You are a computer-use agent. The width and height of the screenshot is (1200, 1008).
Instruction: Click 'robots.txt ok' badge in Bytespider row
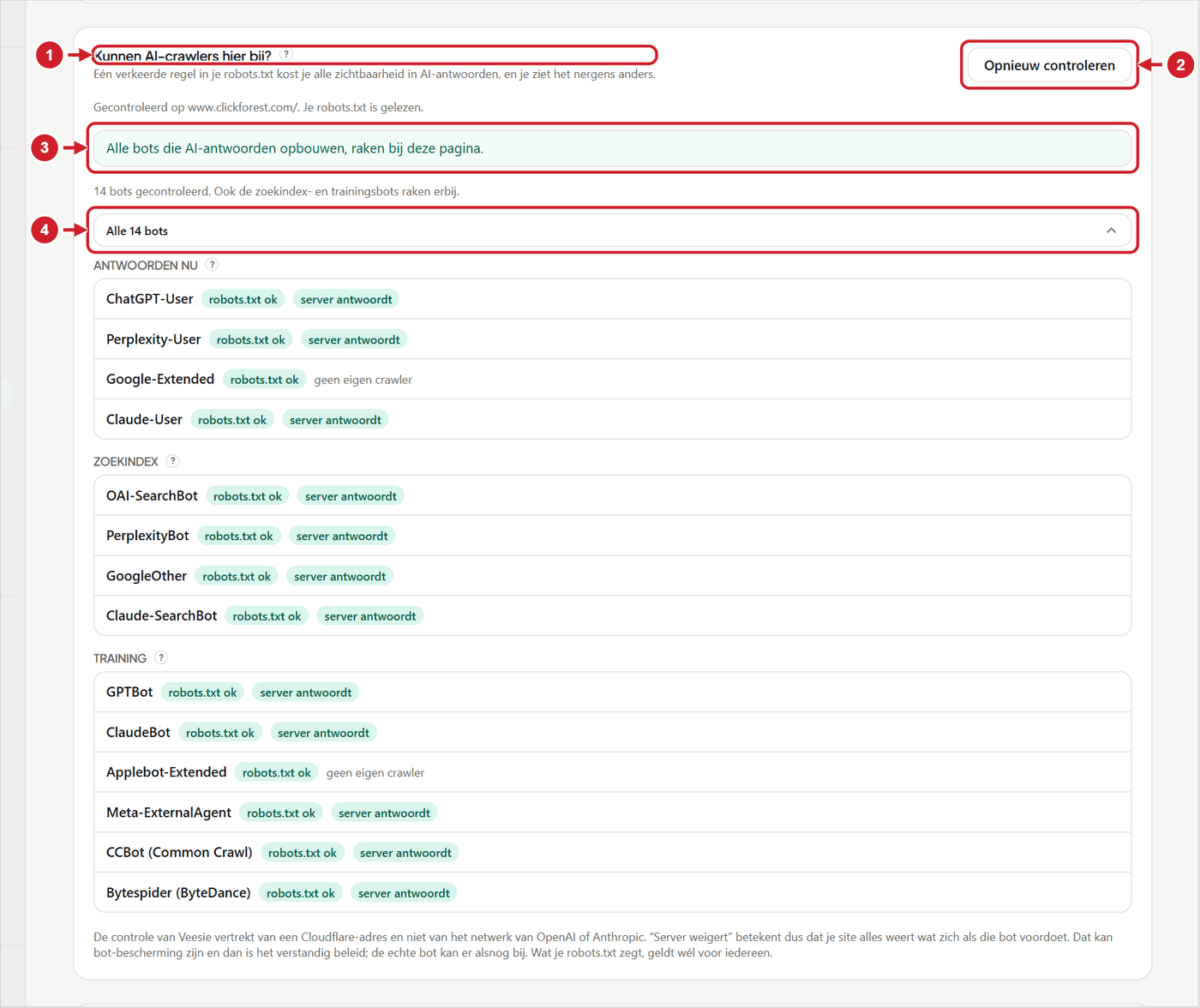(x=301, y=893)
